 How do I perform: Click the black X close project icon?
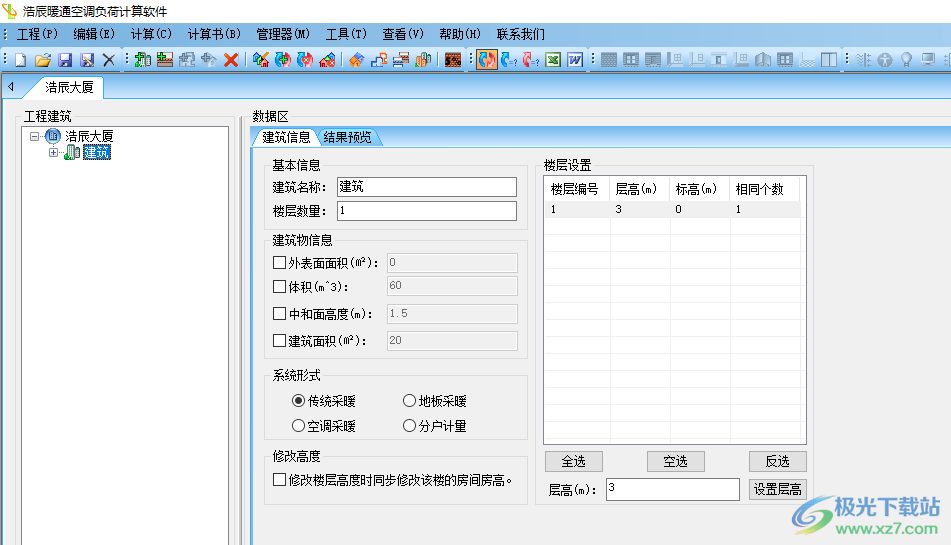[109, 59]
